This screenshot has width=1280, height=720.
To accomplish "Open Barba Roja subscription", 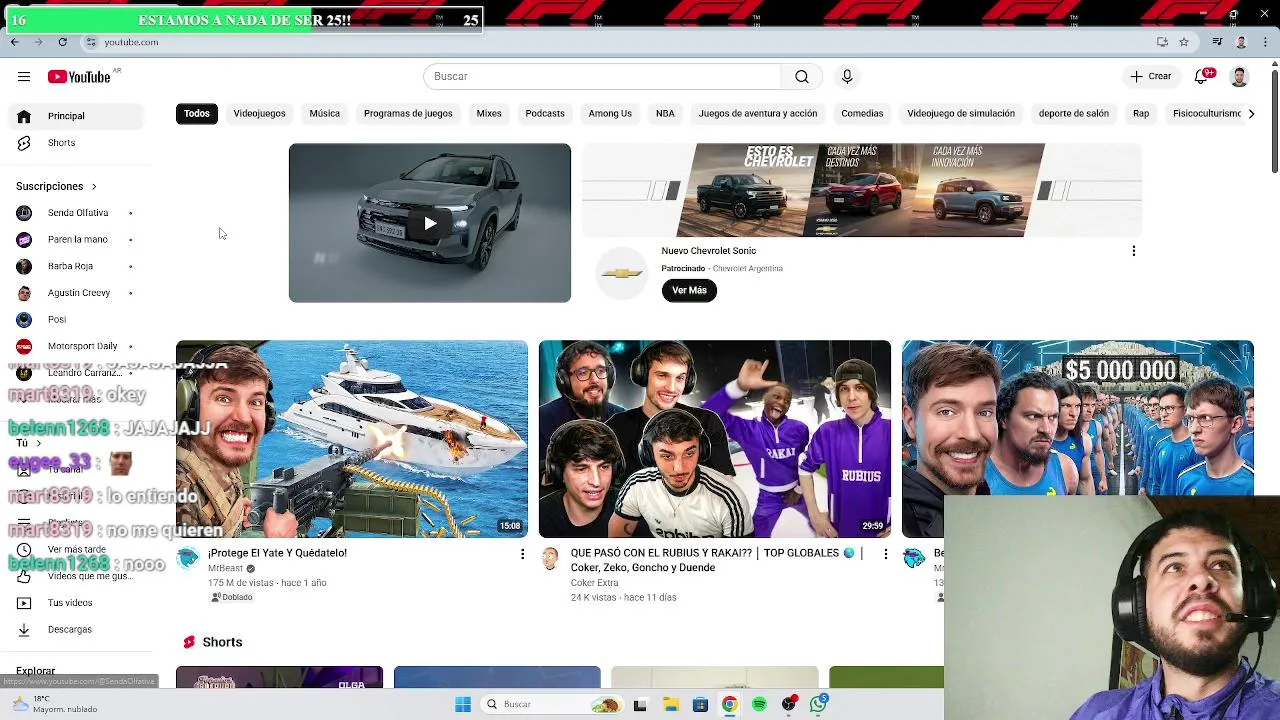I will click(x=78, y=266).
